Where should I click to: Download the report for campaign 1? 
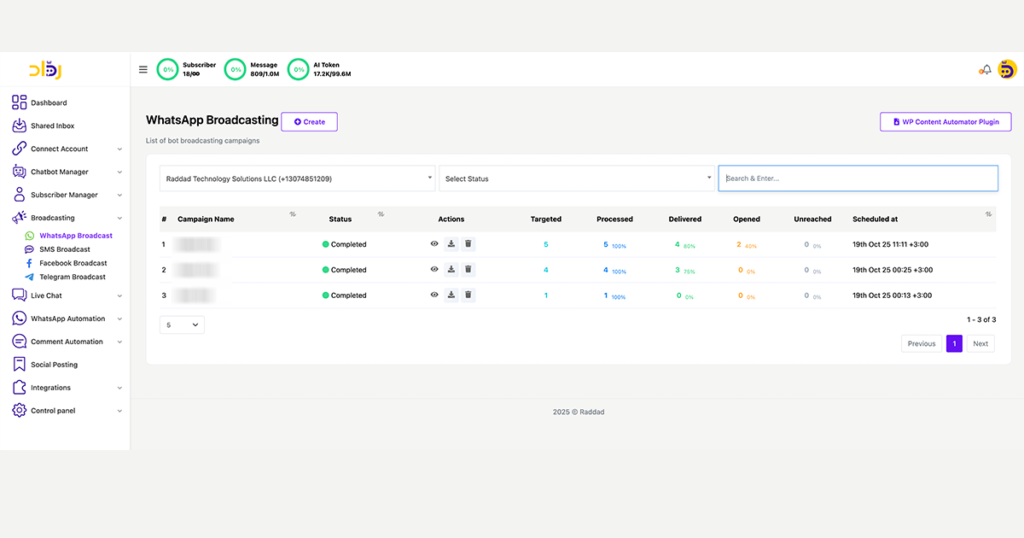(451, 244)
